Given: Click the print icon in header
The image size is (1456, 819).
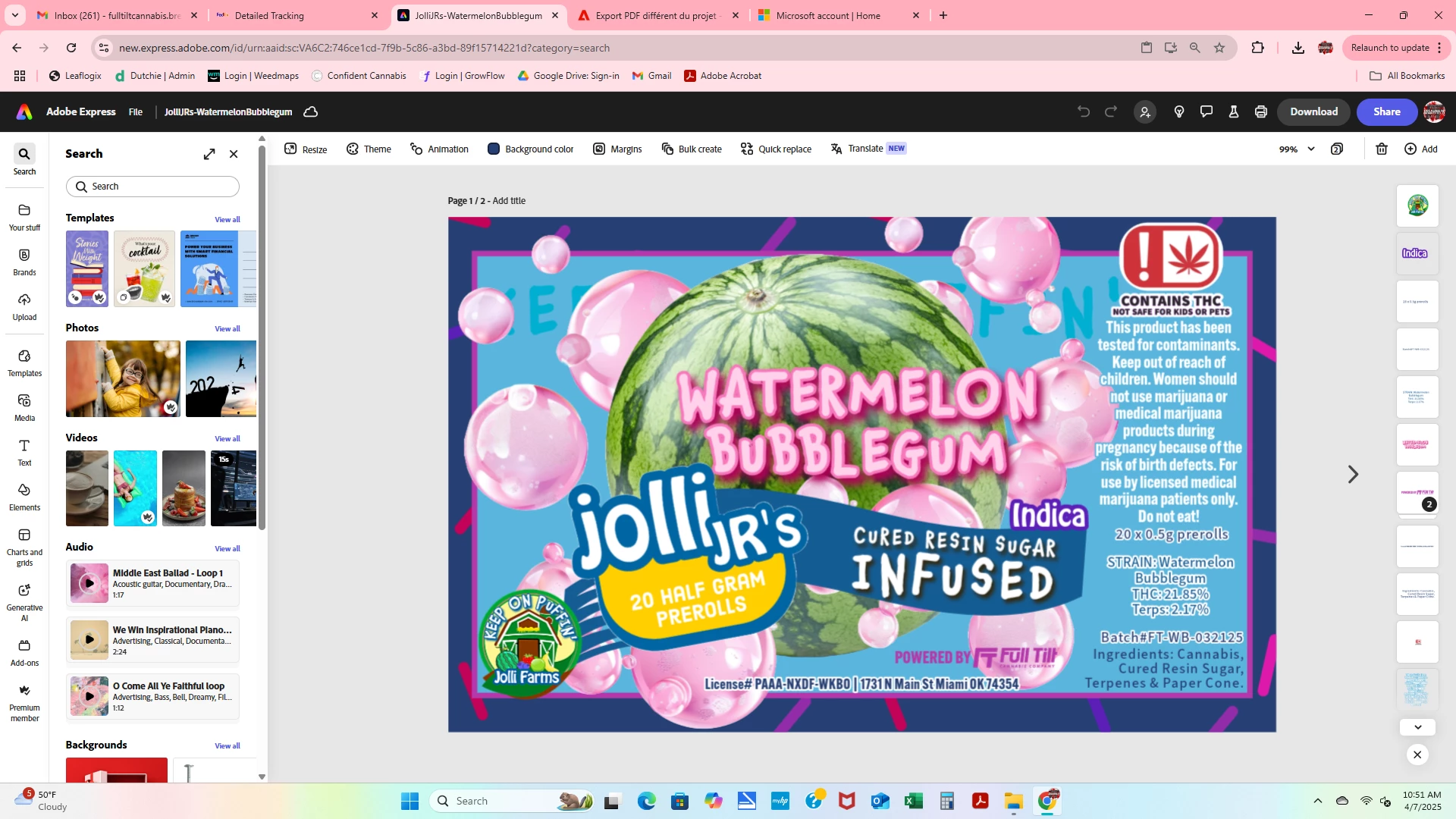Looking at the screenshot, I should click(1260, 112).
